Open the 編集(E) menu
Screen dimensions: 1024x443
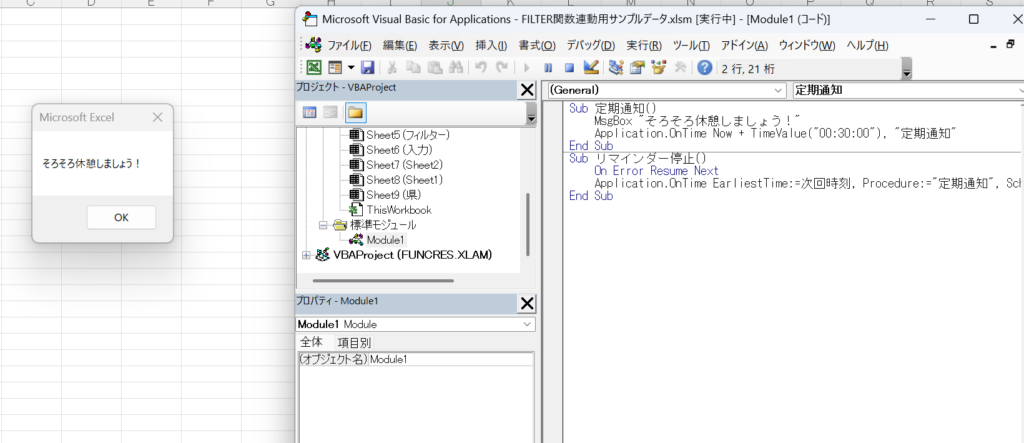tap(400, 46)
